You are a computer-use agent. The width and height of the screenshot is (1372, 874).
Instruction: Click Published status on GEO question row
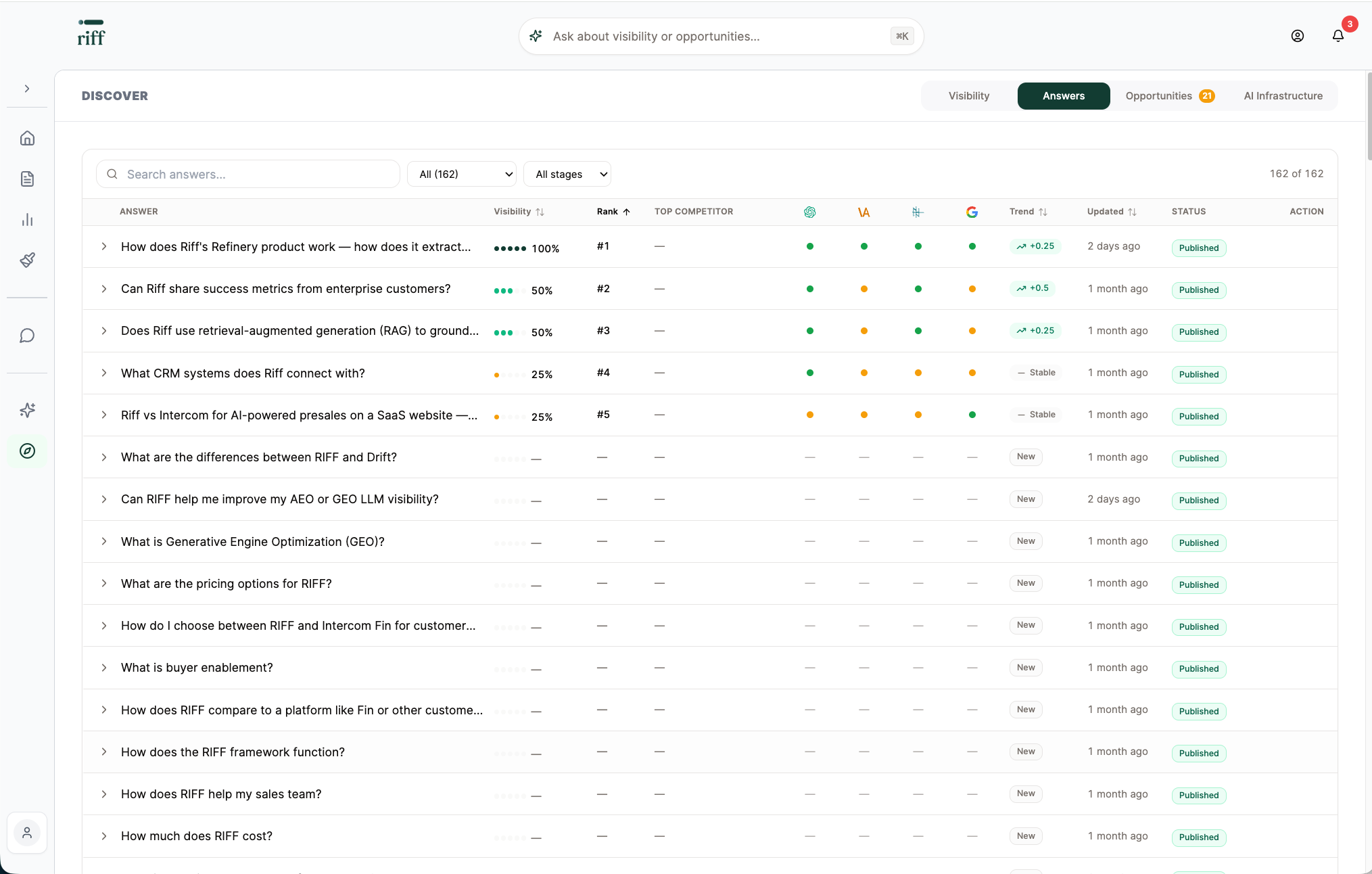coord(1198,543)
